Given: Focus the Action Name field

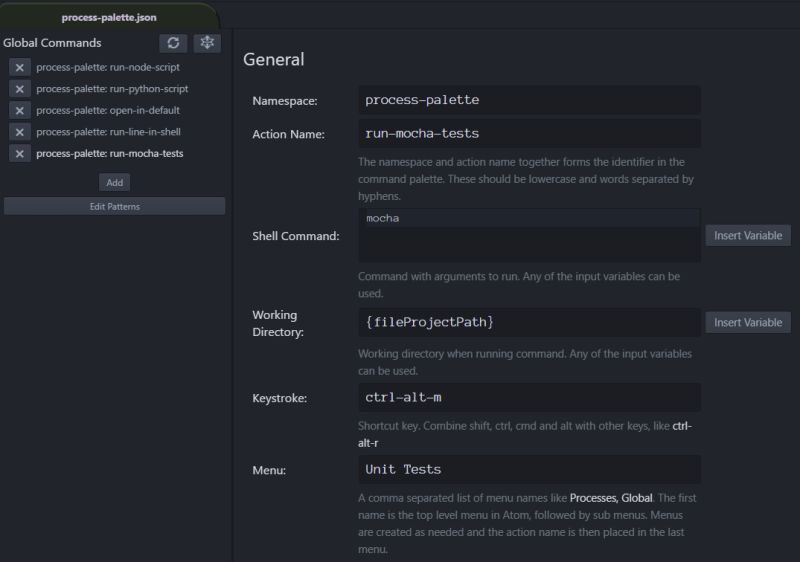Looking at the screenshot, I should point(529,134).
